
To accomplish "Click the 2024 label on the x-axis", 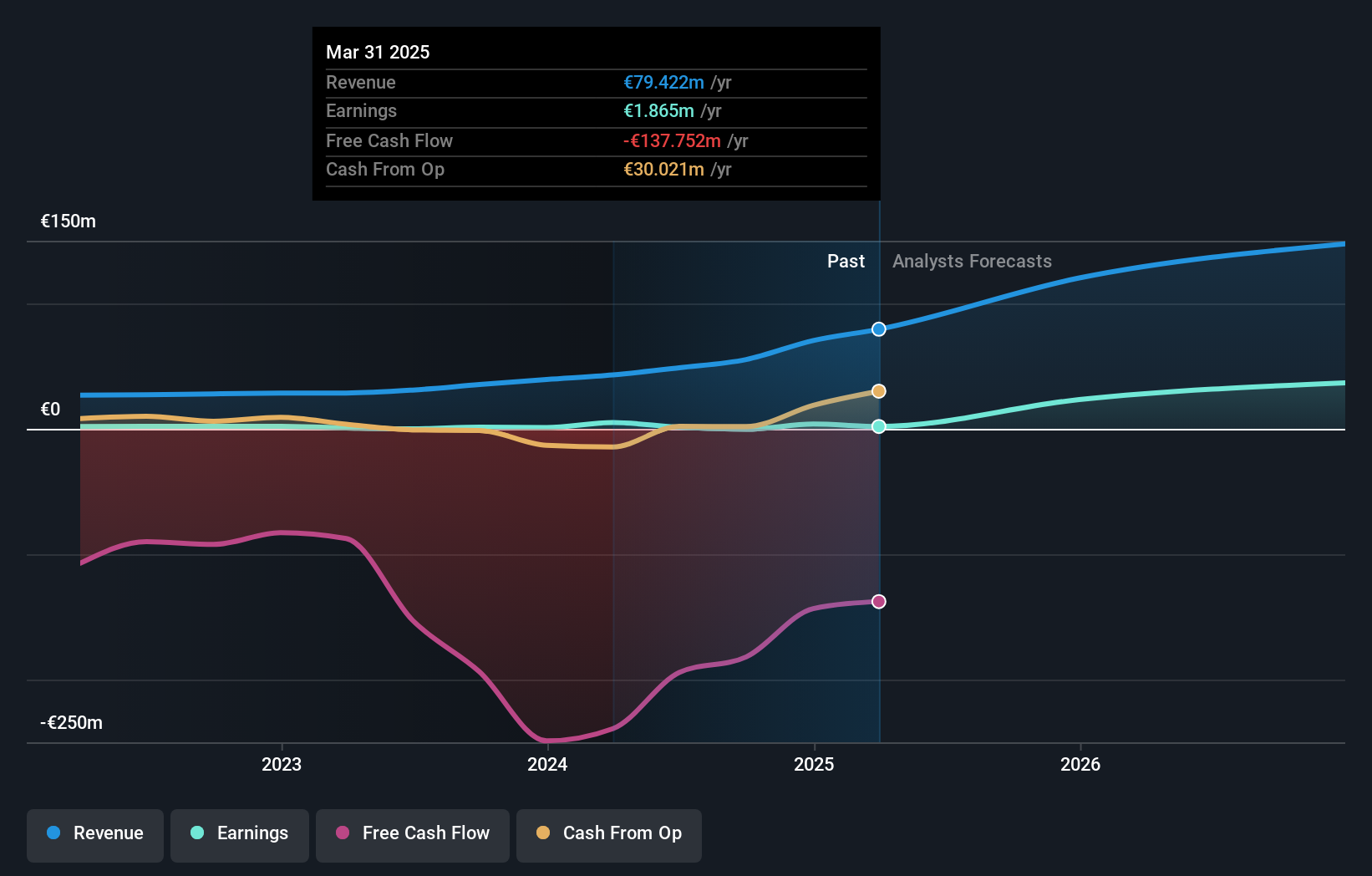I will pos(547,763).
